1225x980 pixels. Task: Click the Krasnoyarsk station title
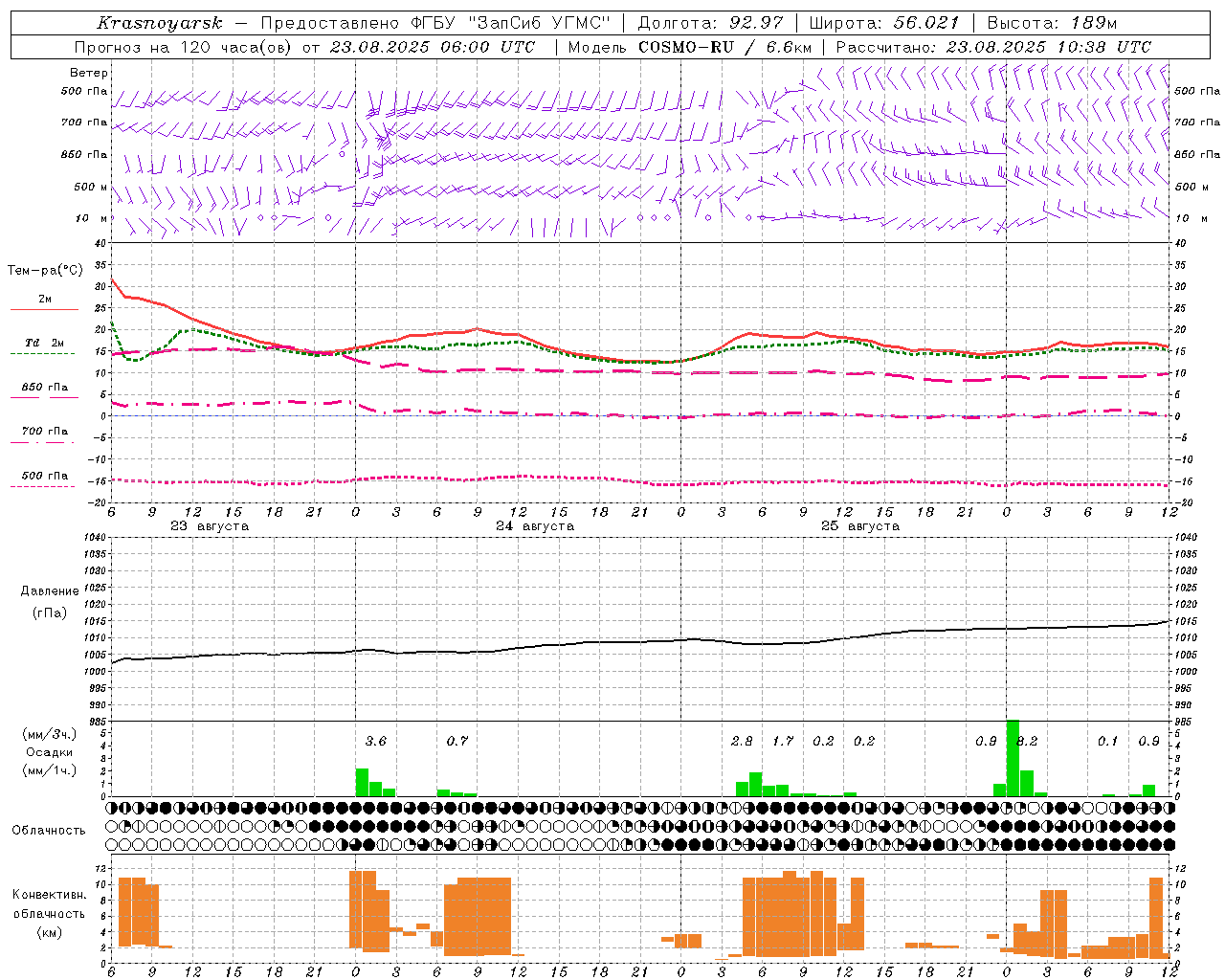(160, 23)
